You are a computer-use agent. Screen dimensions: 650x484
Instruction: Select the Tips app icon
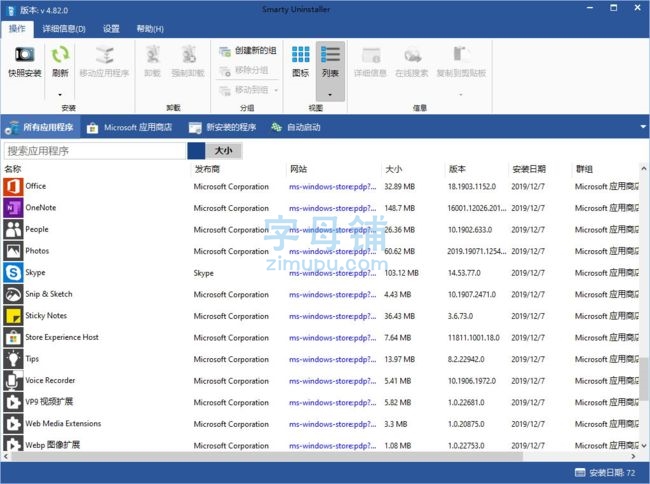click(13, 359)
